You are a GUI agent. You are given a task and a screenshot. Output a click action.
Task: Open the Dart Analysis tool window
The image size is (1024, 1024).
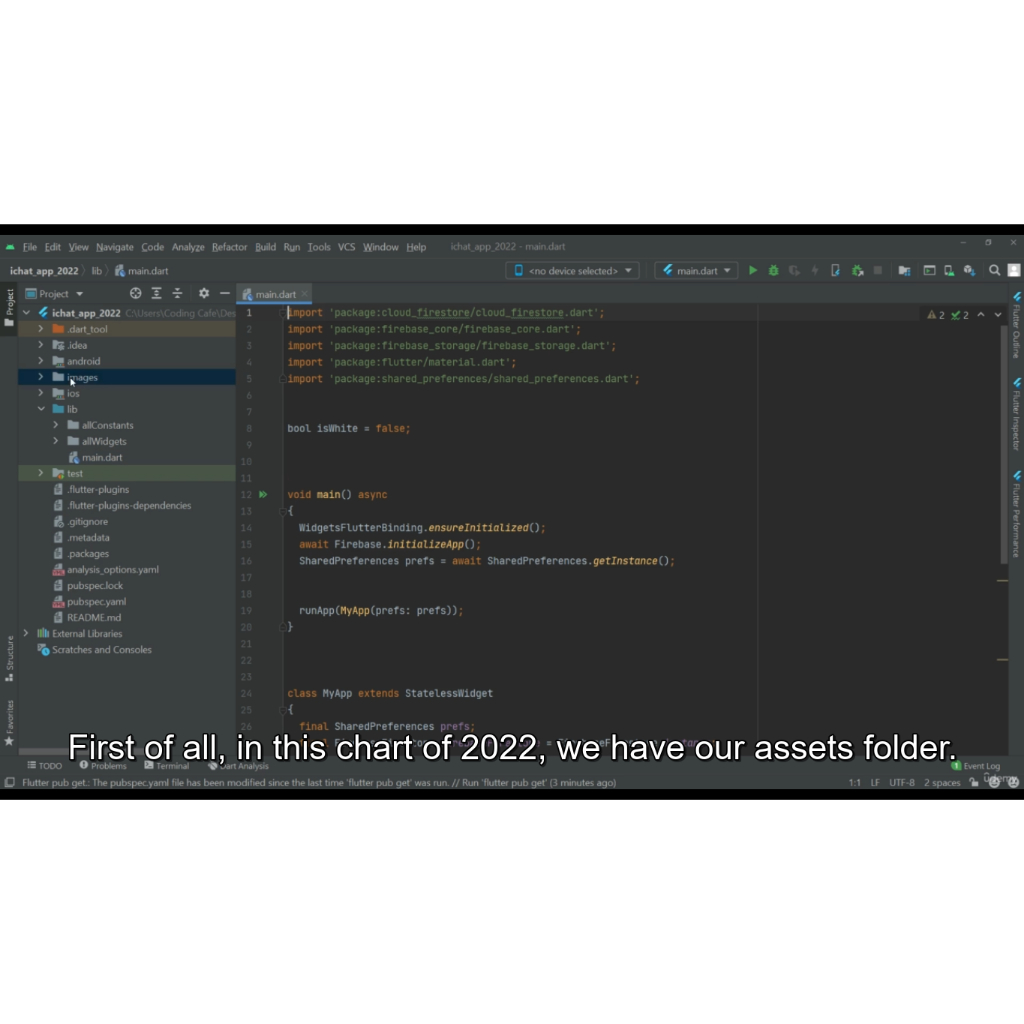click(238, 765)
